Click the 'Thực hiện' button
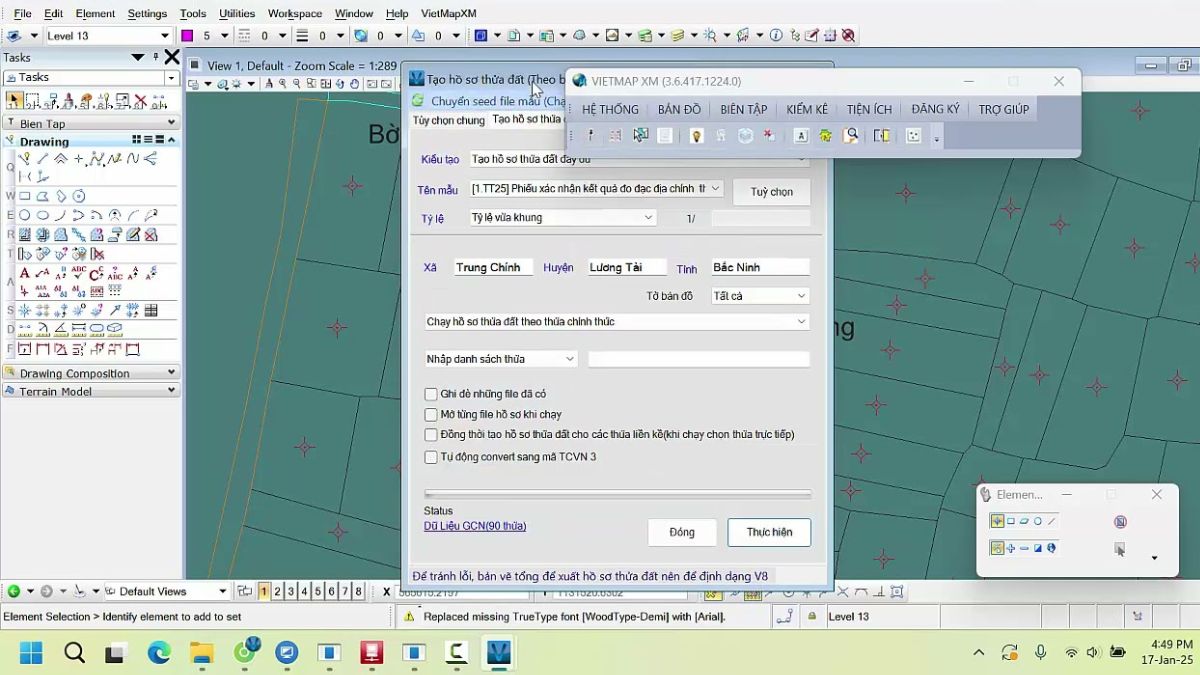Image resolution: width=1200 pixels, height=675 pixels. pyautogui.click(x=768, y=532)
